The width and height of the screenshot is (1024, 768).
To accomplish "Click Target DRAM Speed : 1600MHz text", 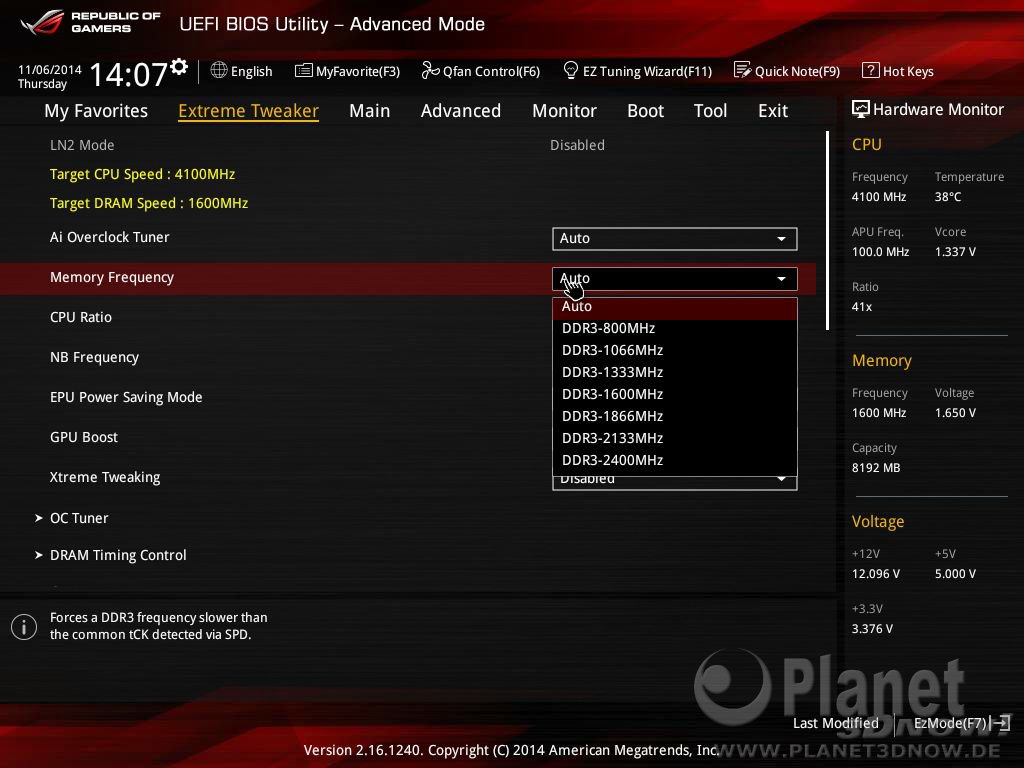I will [149, 204].
